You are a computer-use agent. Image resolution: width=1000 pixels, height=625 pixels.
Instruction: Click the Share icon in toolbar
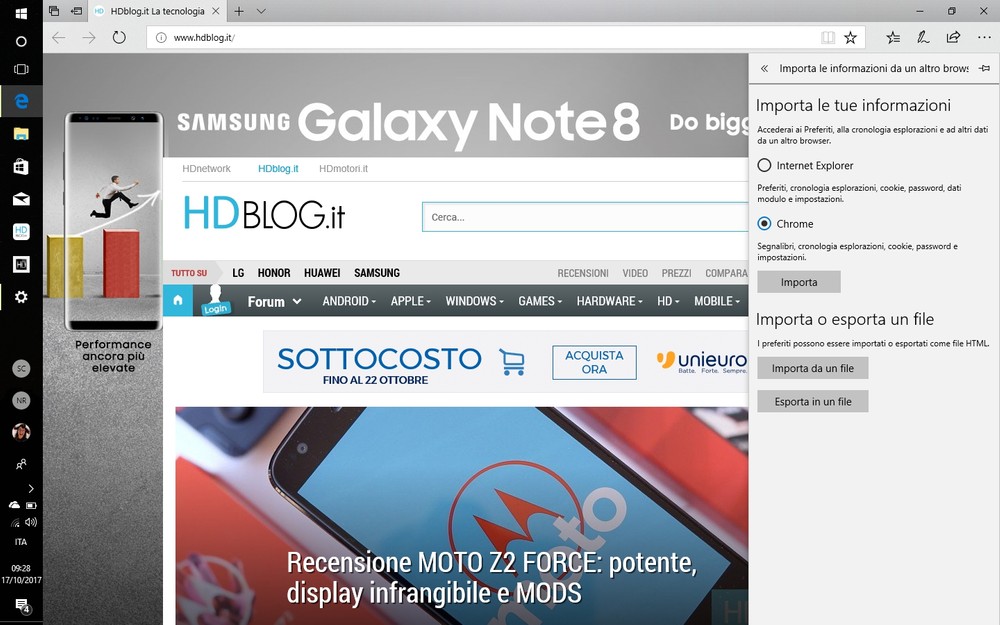[953, 37]
